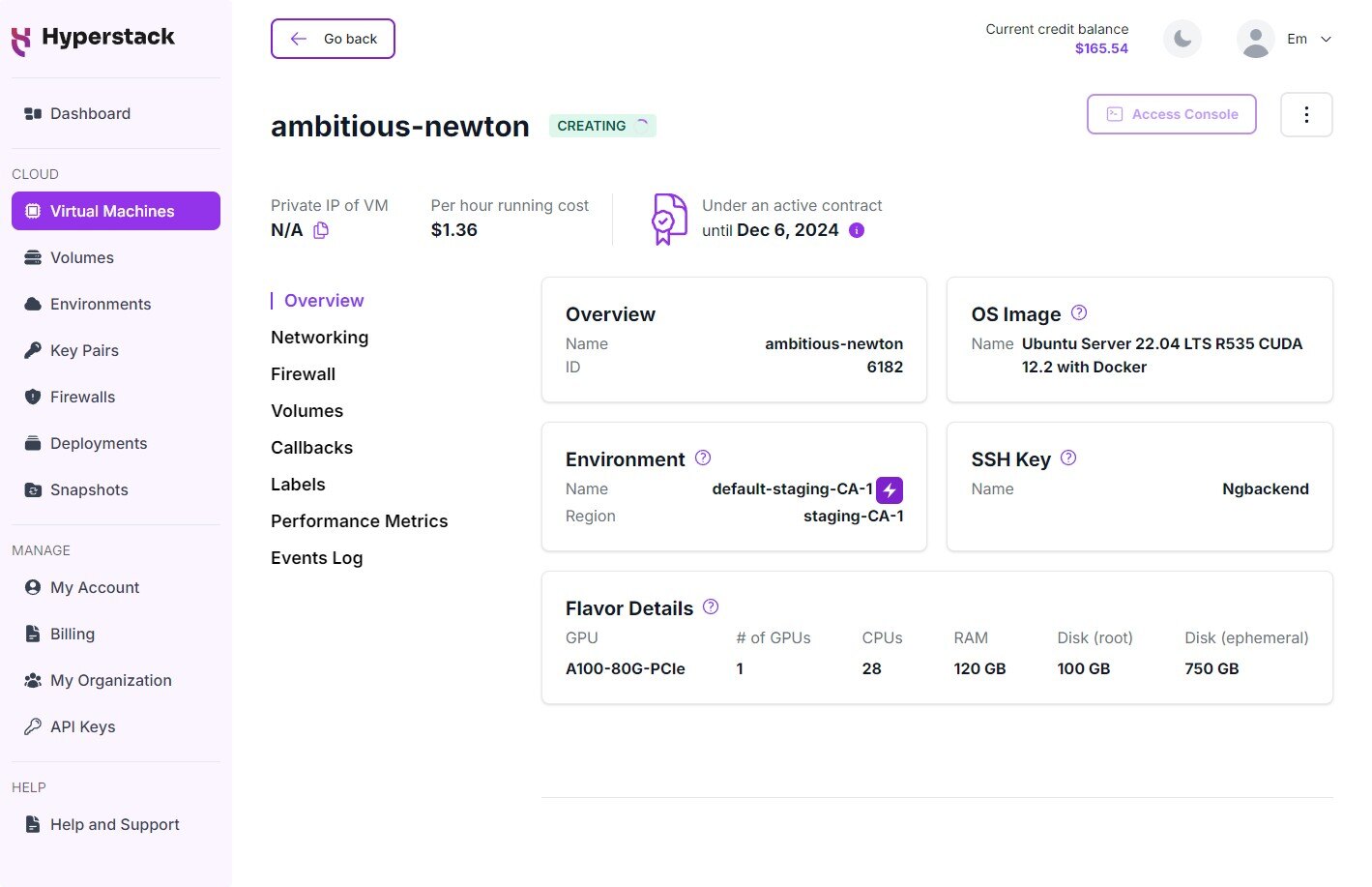The height and width of the screenshot is (887, 1372).
Task: Expand the Em account dropdown
Action: click(x=1327, y=40)
